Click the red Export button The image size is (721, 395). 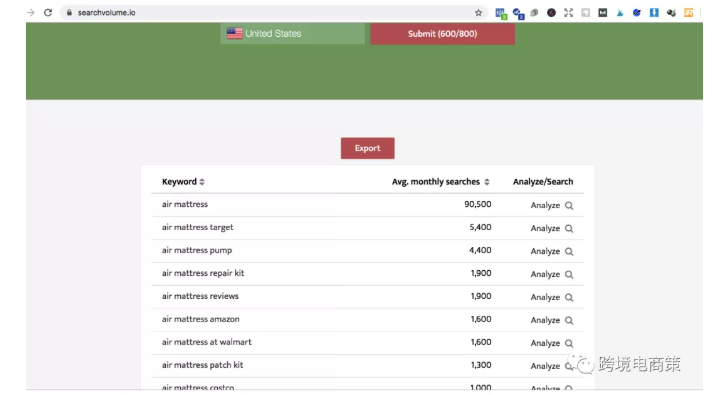coord(367,148)
